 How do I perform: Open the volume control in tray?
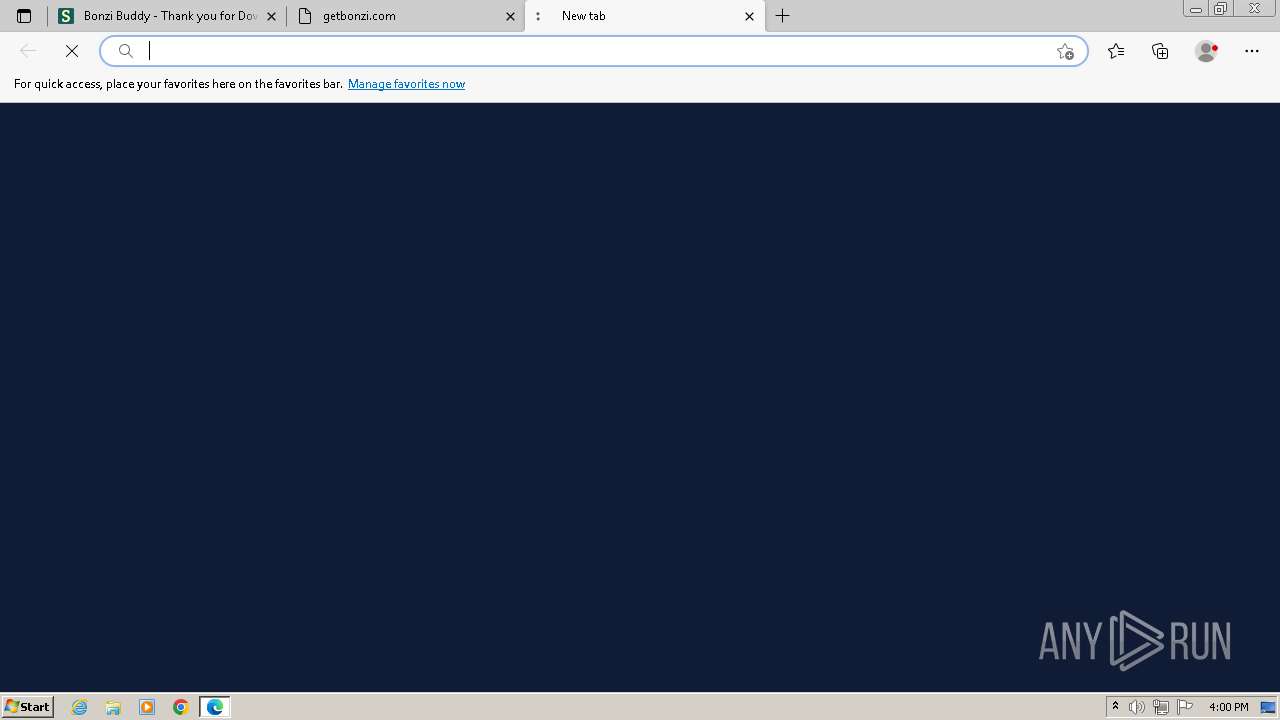[1137, 707]
